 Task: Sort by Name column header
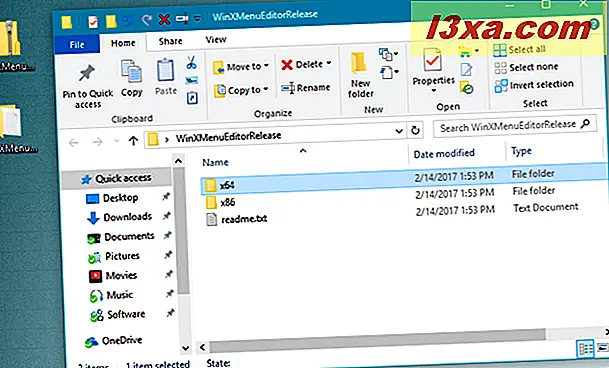click(x=215, y=162)
